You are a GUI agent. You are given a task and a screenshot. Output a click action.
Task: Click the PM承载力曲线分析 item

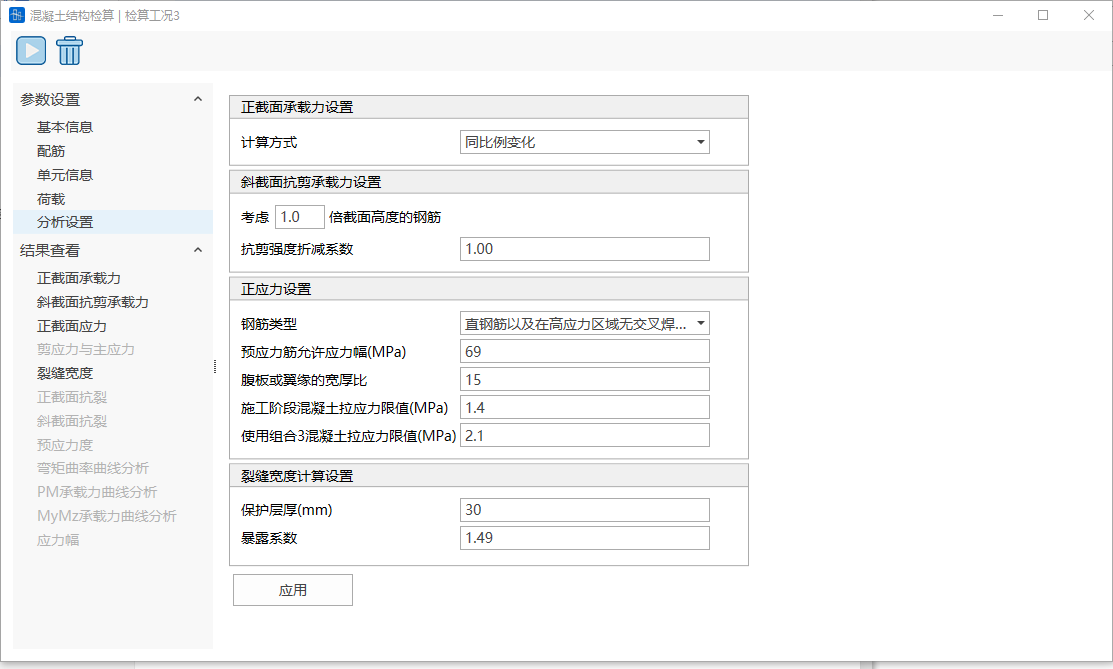point(97,492)
